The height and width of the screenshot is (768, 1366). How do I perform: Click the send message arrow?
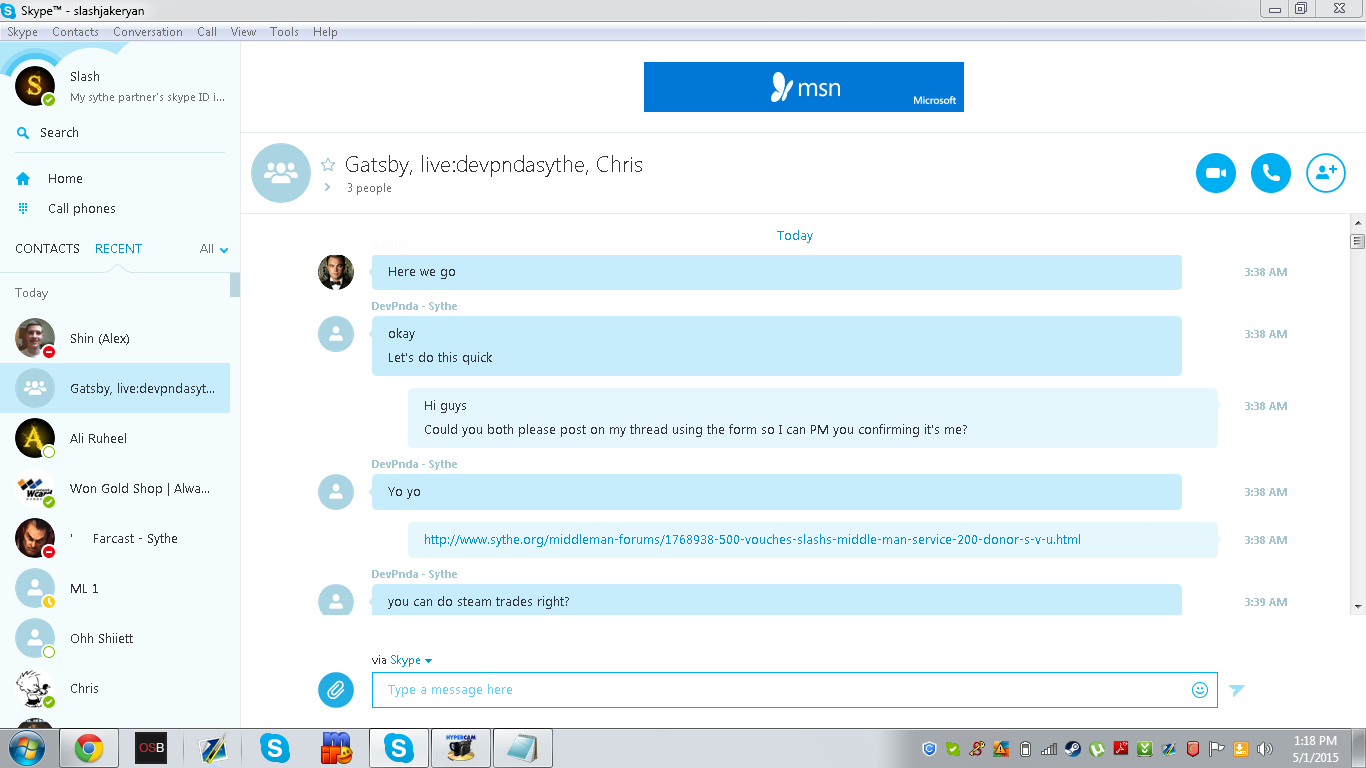tap(1237, 690)
